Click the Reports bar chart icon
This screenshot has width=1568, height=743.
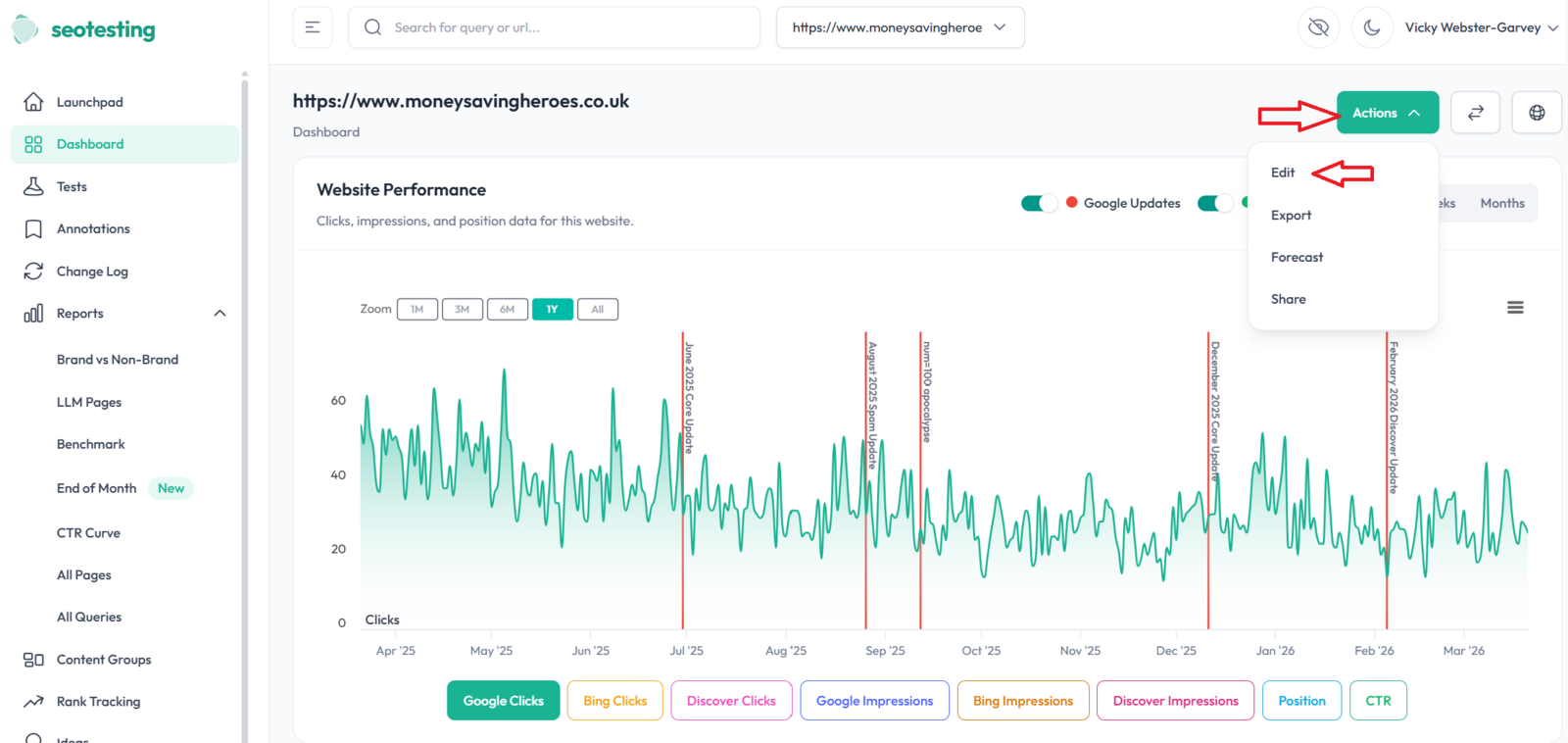tap(33, 314)
